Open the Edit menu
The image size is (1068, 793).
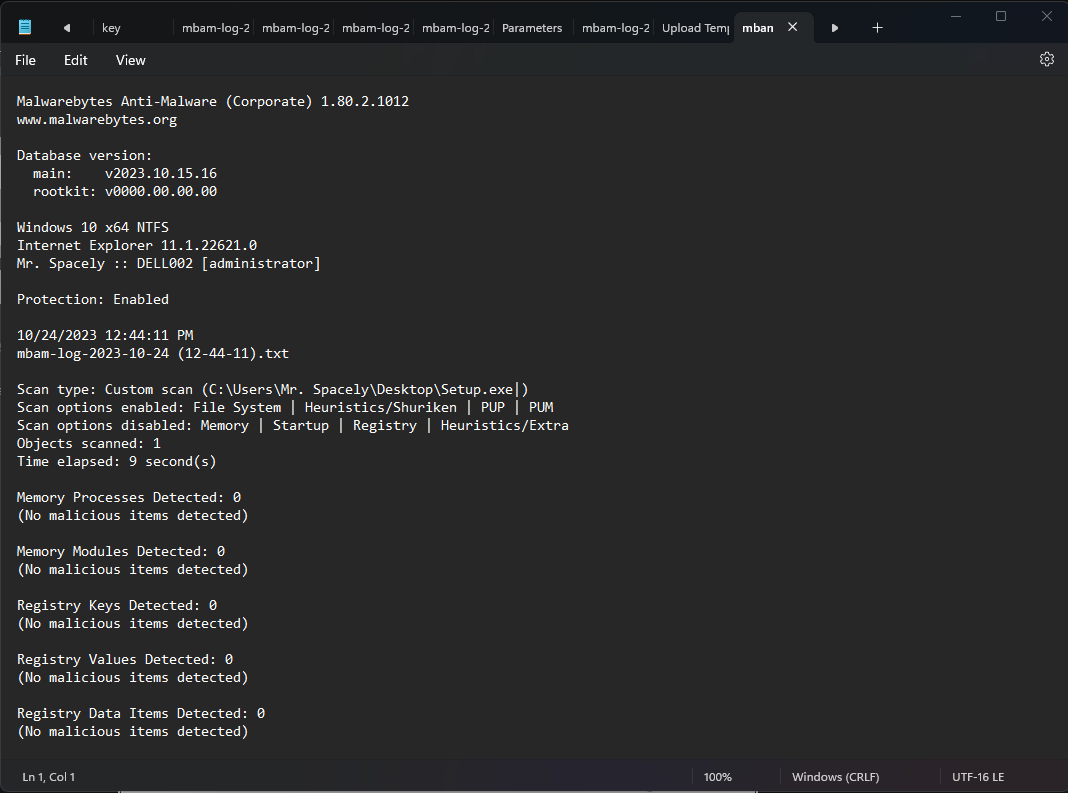point(76,60)
